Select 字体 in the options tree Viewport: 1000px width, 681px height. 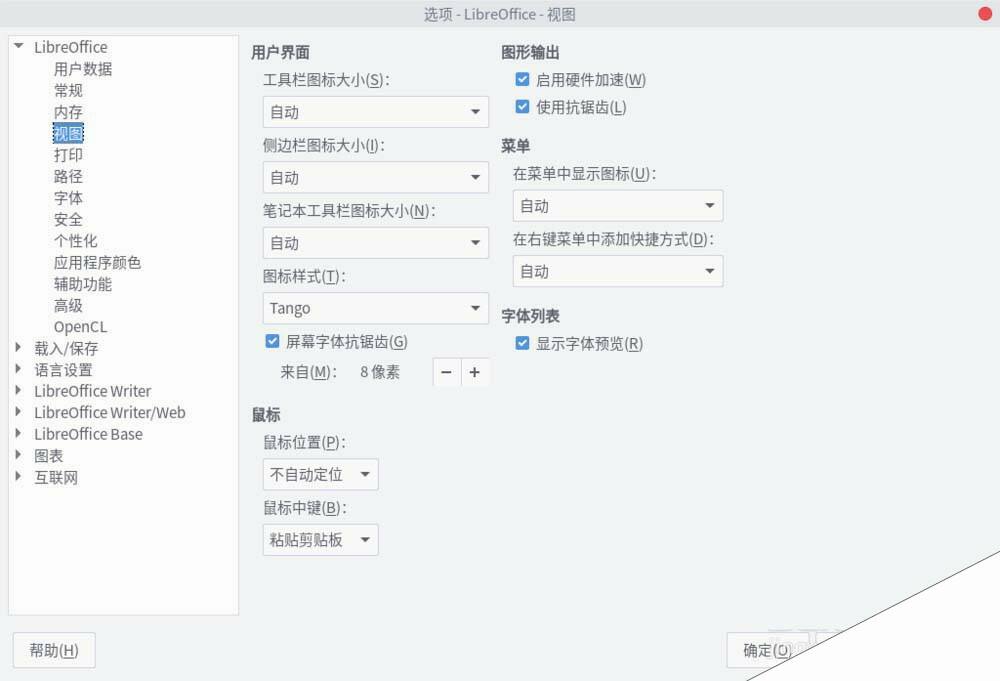[x=68, y=198]
